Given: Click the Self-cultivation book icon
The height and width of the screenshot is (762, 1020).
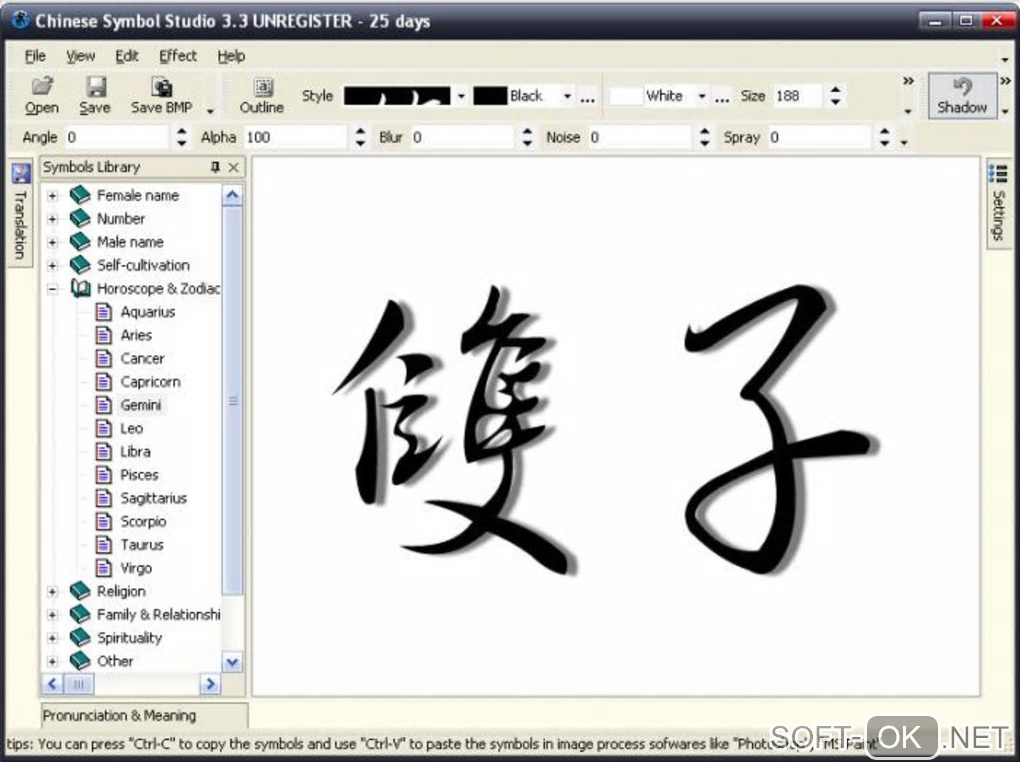Looking at the screenshot, I should coord(80,265).
